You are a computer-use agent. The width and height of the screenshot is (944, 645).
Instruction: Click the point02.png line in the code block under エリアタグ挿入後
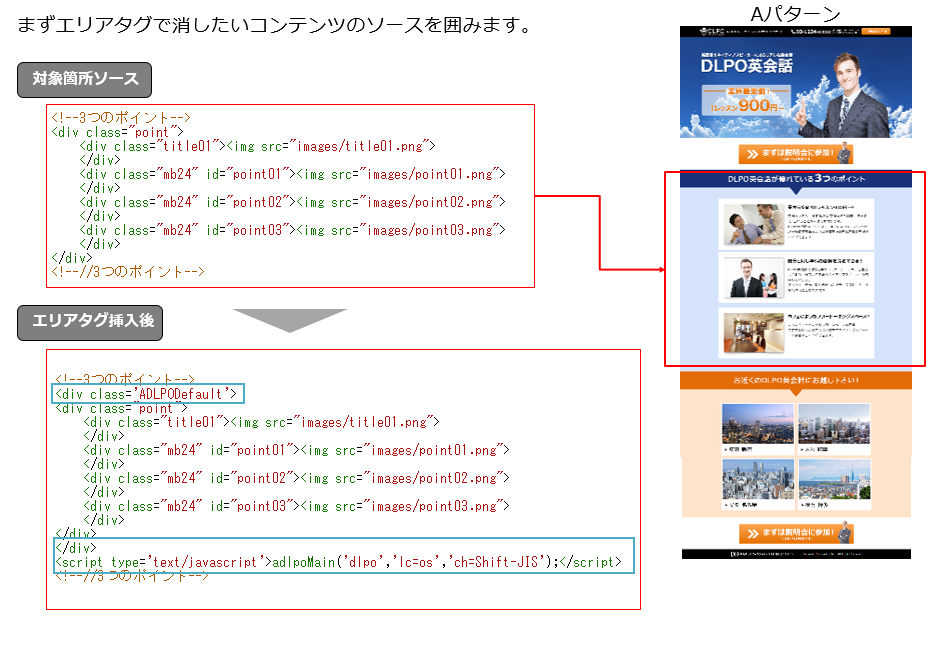pyautogui.click(x=297, y=478)
